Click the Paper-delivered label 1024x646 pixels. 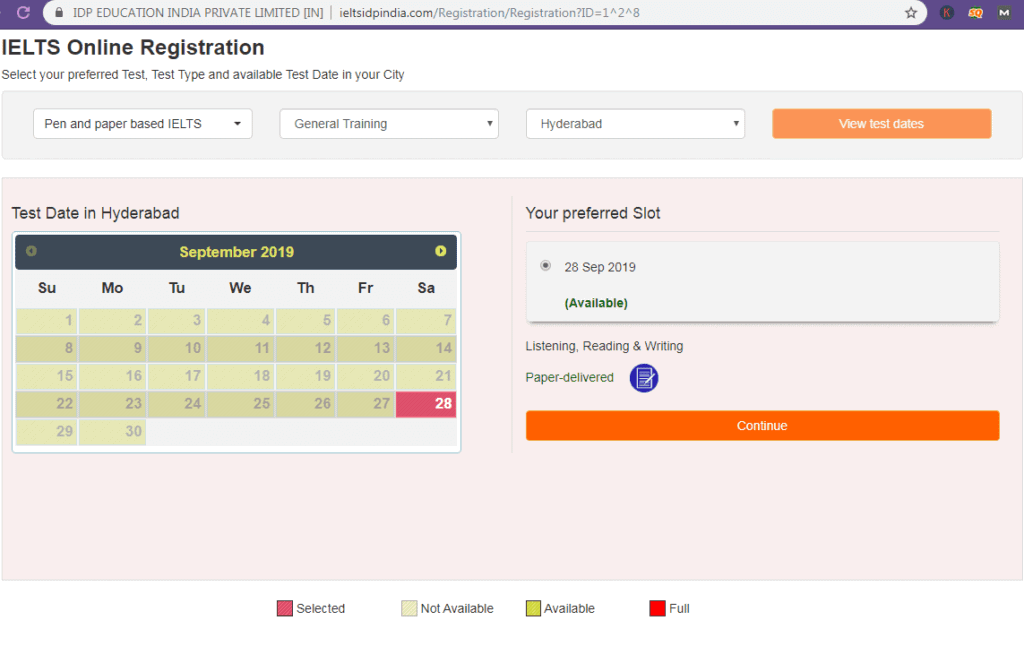tap(569, 378)
